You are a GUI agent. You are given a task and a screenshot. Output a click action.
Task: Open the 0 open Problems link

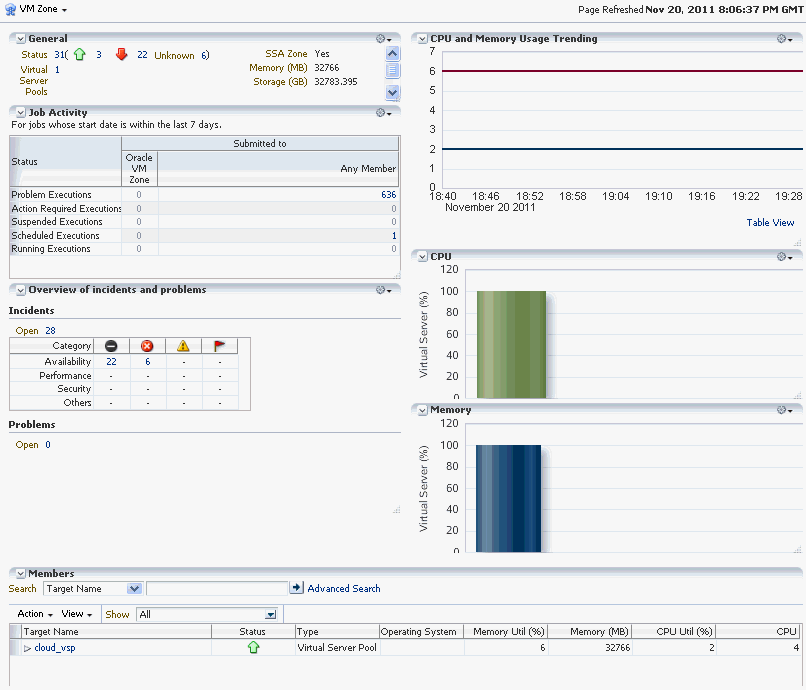(x=48, y=445)
